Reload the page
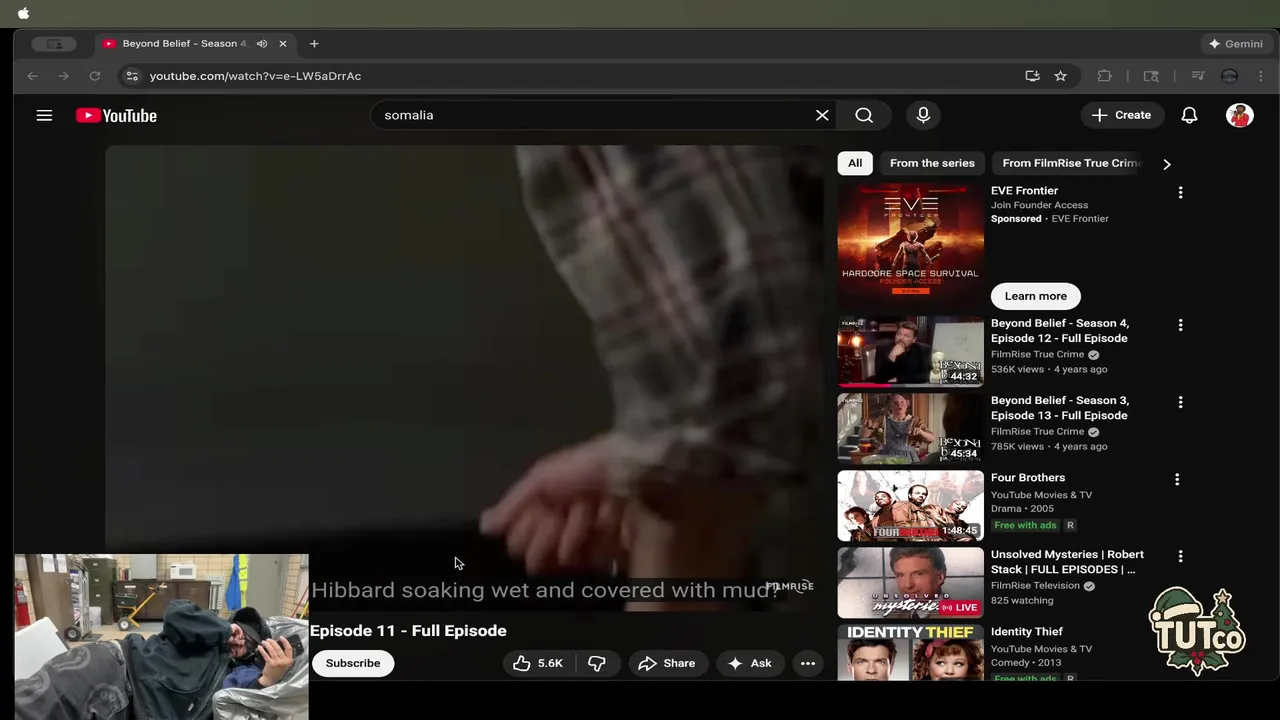The width and height of the screenshot is (1280, 720). point(95,76)
